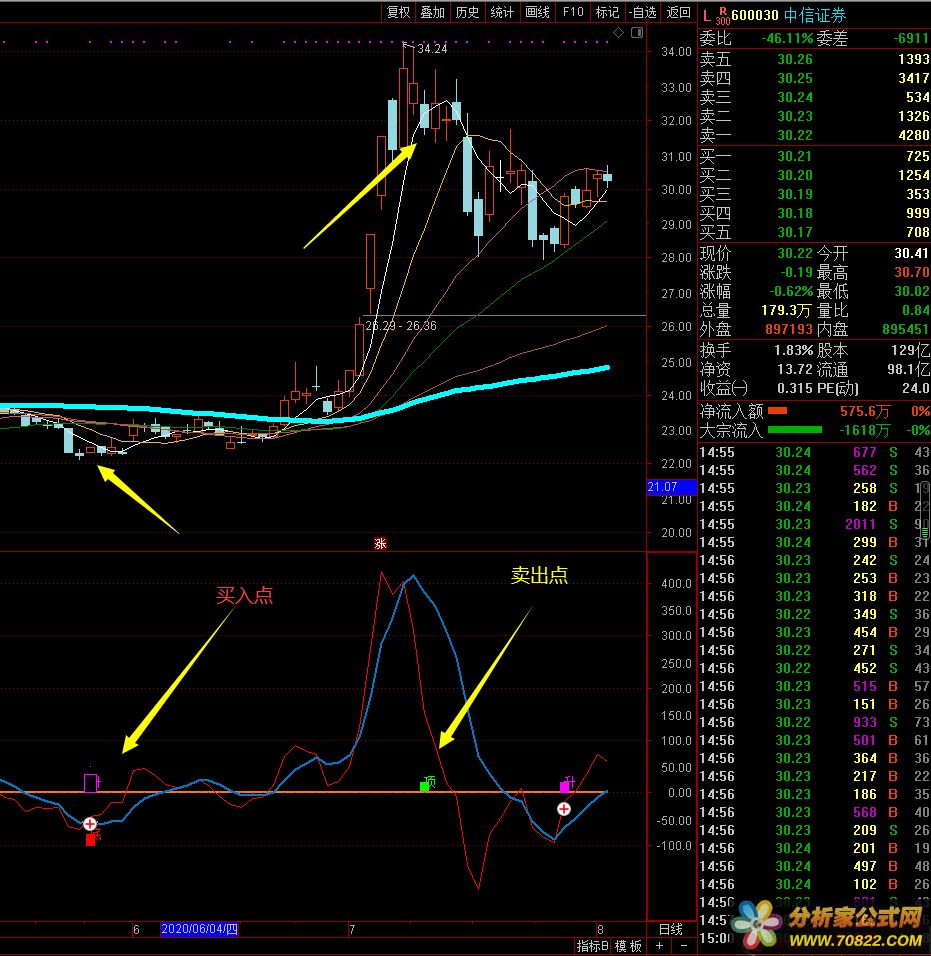Click the 标记 mark menu
Image resolution: width=931 pixels, height=956 pixels.
click(x=607, y=12)
